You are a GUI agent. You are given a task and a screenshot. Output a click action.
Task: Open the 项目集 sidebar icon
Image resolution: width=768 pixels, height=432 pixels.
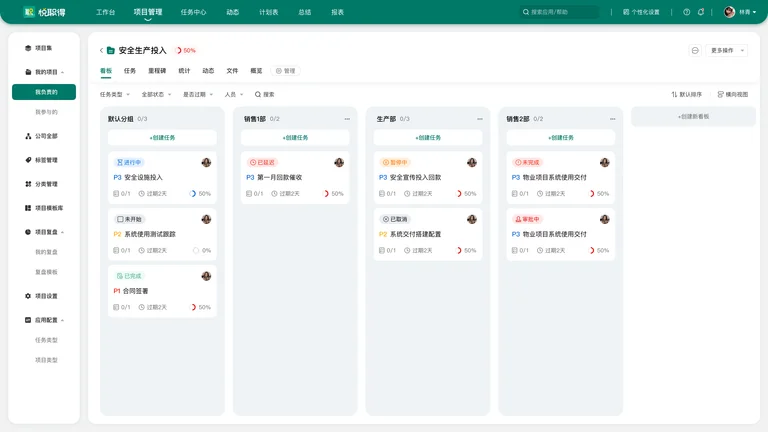point(28,48)
